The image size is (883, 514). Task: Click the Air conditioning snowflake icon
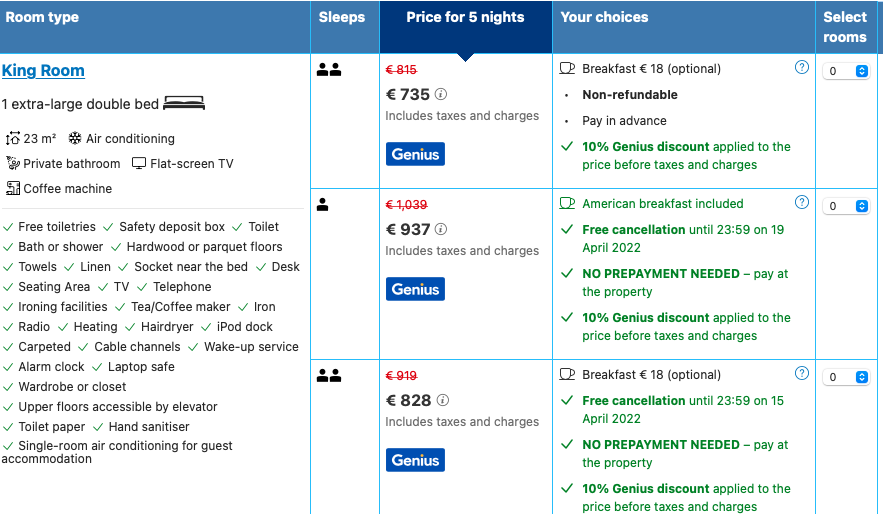[75, 138]
